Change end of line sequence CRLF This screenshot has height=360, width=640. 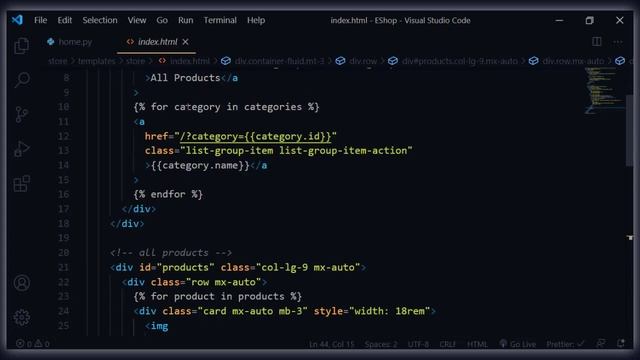click(x=447, y=344)
